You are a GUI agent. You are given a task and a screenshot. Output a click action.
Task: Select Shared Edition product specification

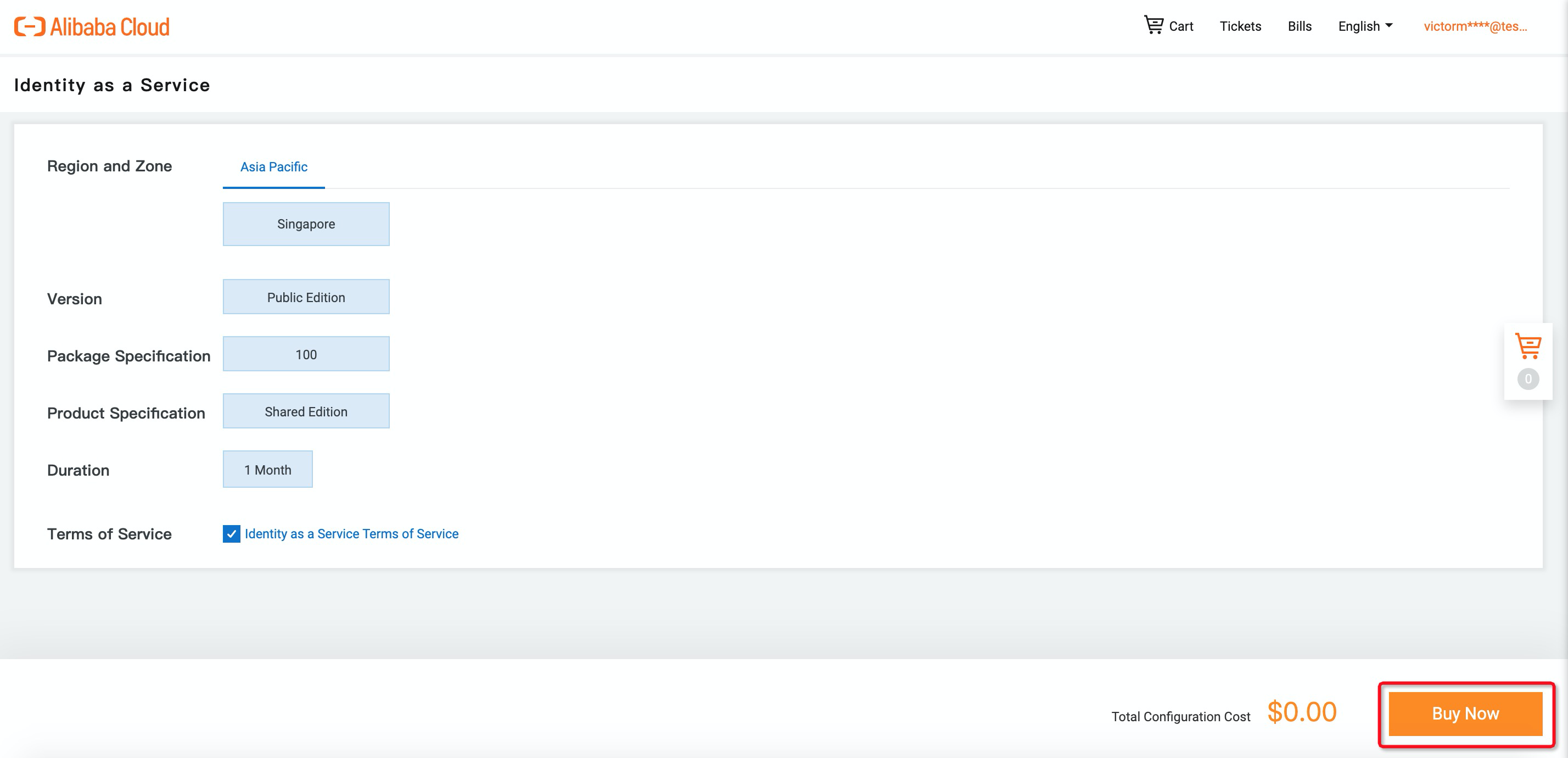pyautogui.click(x=306, y=411)
